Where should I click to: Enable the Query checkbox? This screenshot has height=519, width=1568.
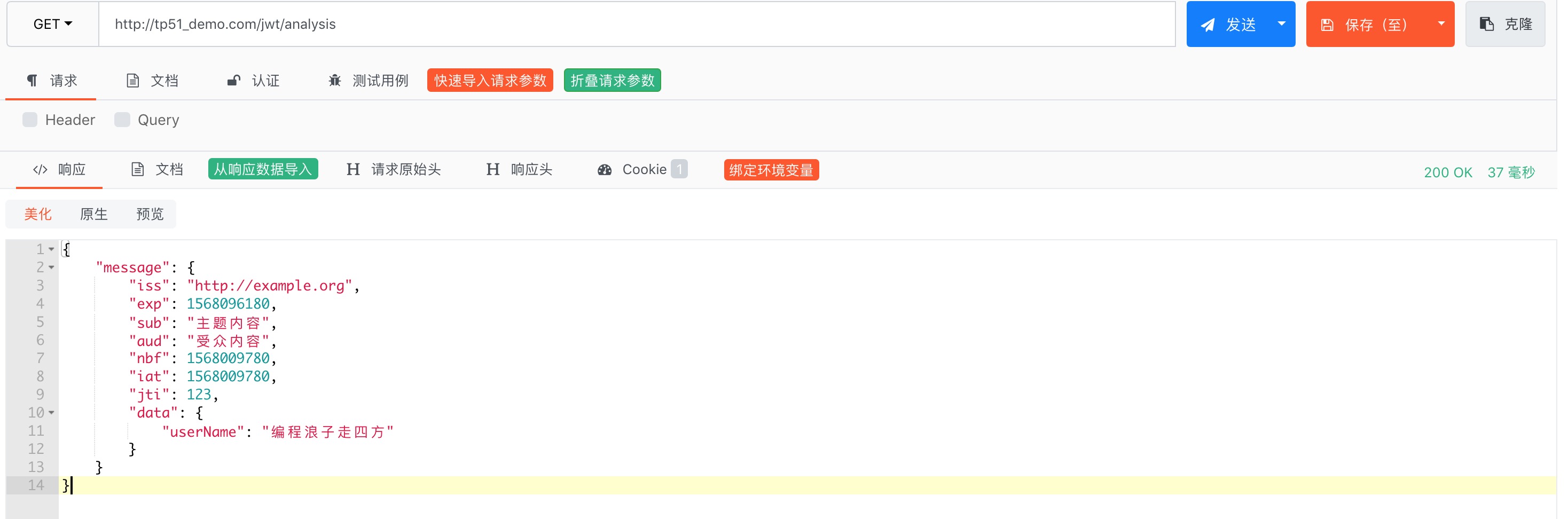pyautogui.click(x=122, y=119)
